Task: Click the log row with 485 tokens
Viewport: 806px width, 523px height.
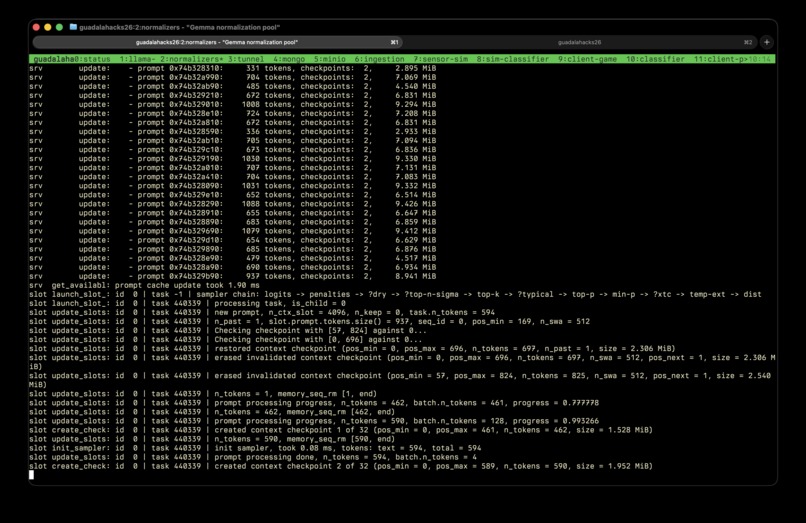Action: point(232,86)
